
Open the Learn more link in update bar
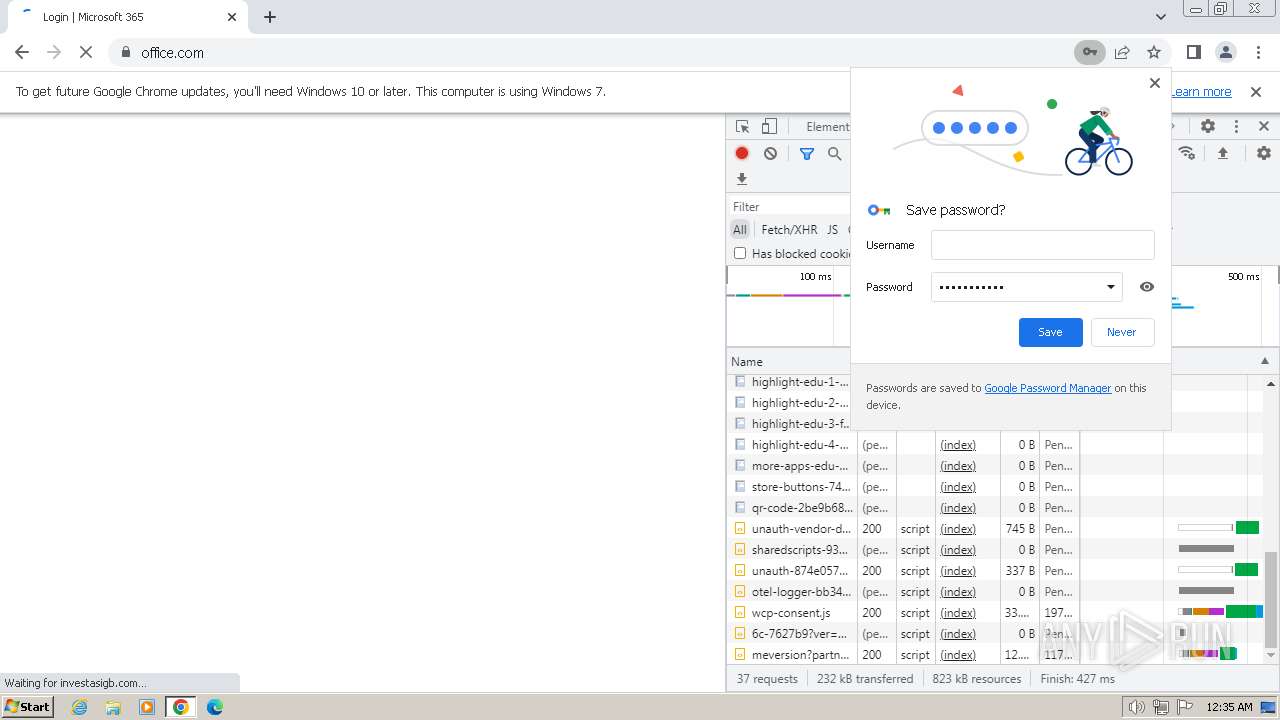click(1201, 91)
